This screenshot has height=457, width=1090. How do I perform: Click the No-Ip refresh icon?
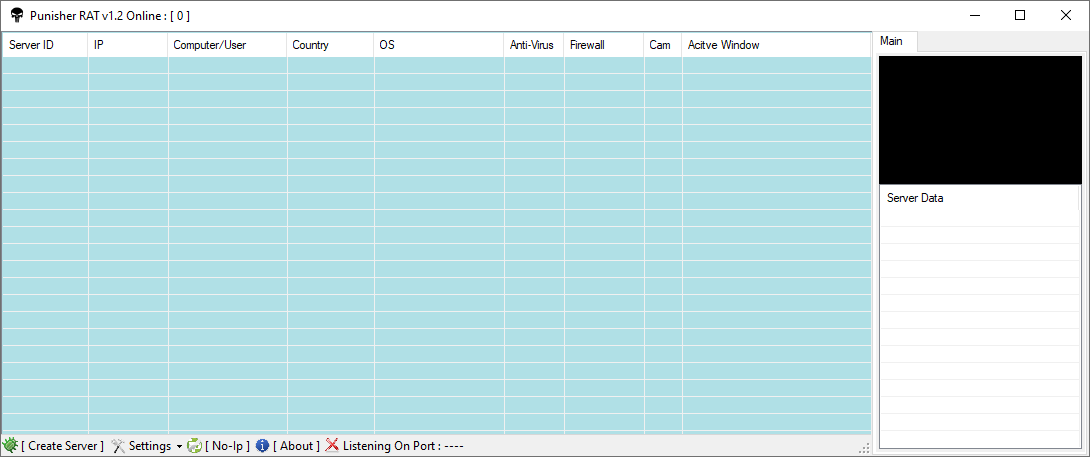[194, 446]
